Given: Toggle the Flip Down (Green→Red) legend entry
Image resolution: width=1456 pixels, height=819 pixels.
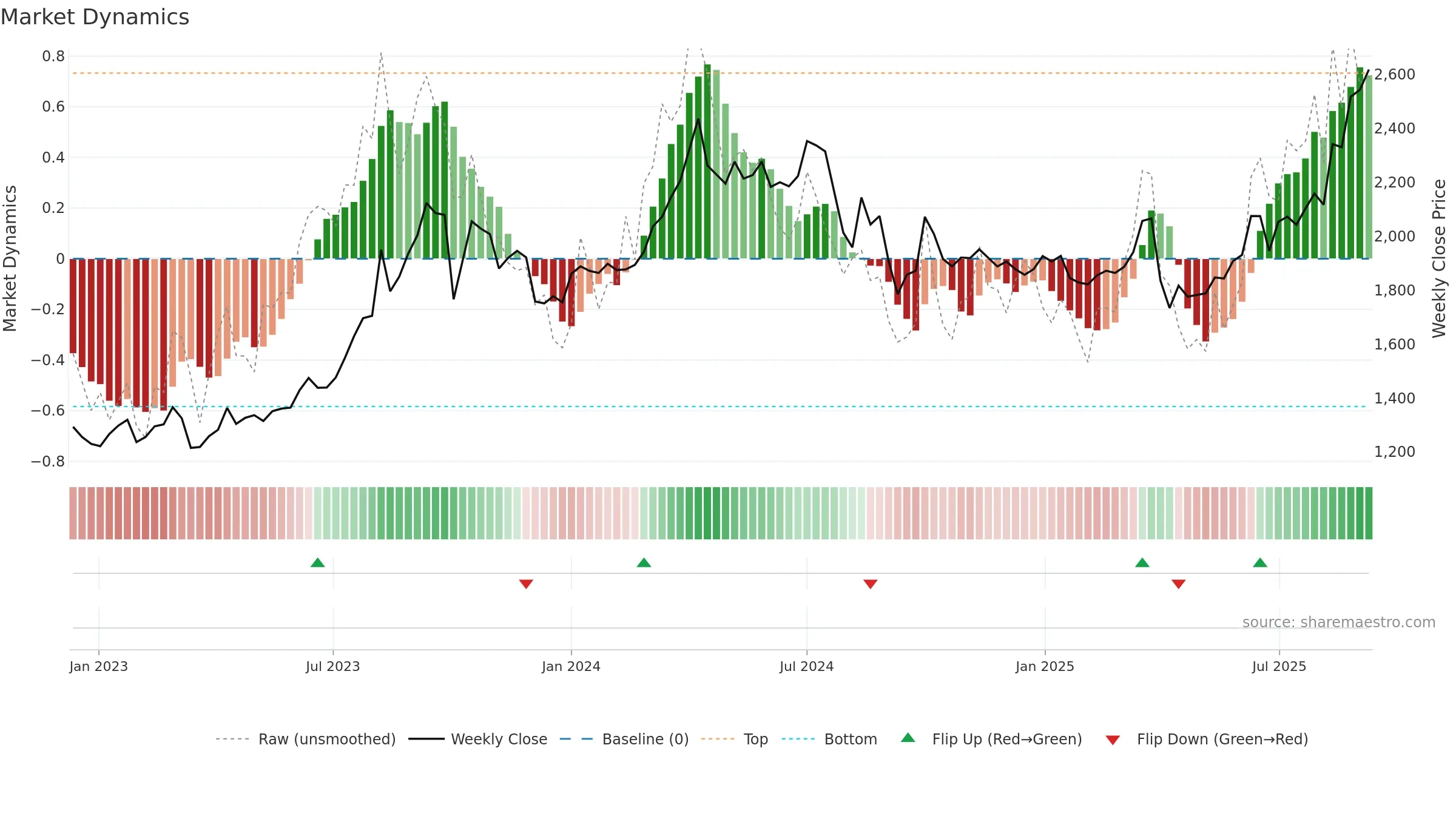Looking at the screenshot, I should (x=1207, y=739).
